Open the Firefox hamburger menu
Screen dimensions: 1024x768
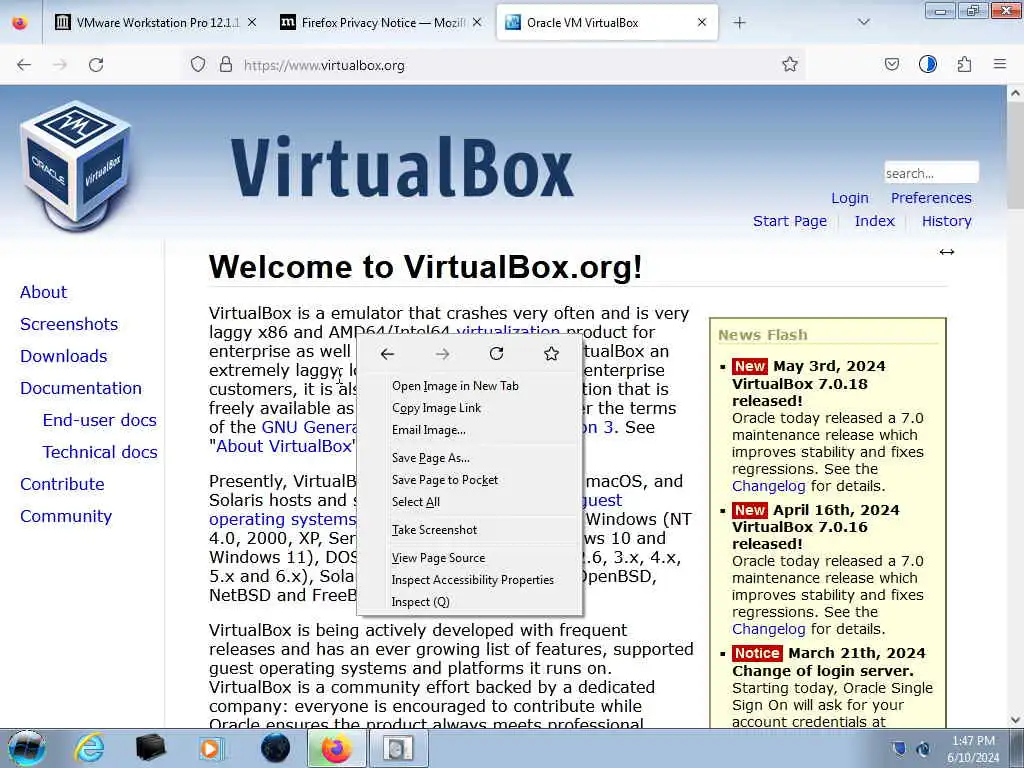[x=1000, y=64]
